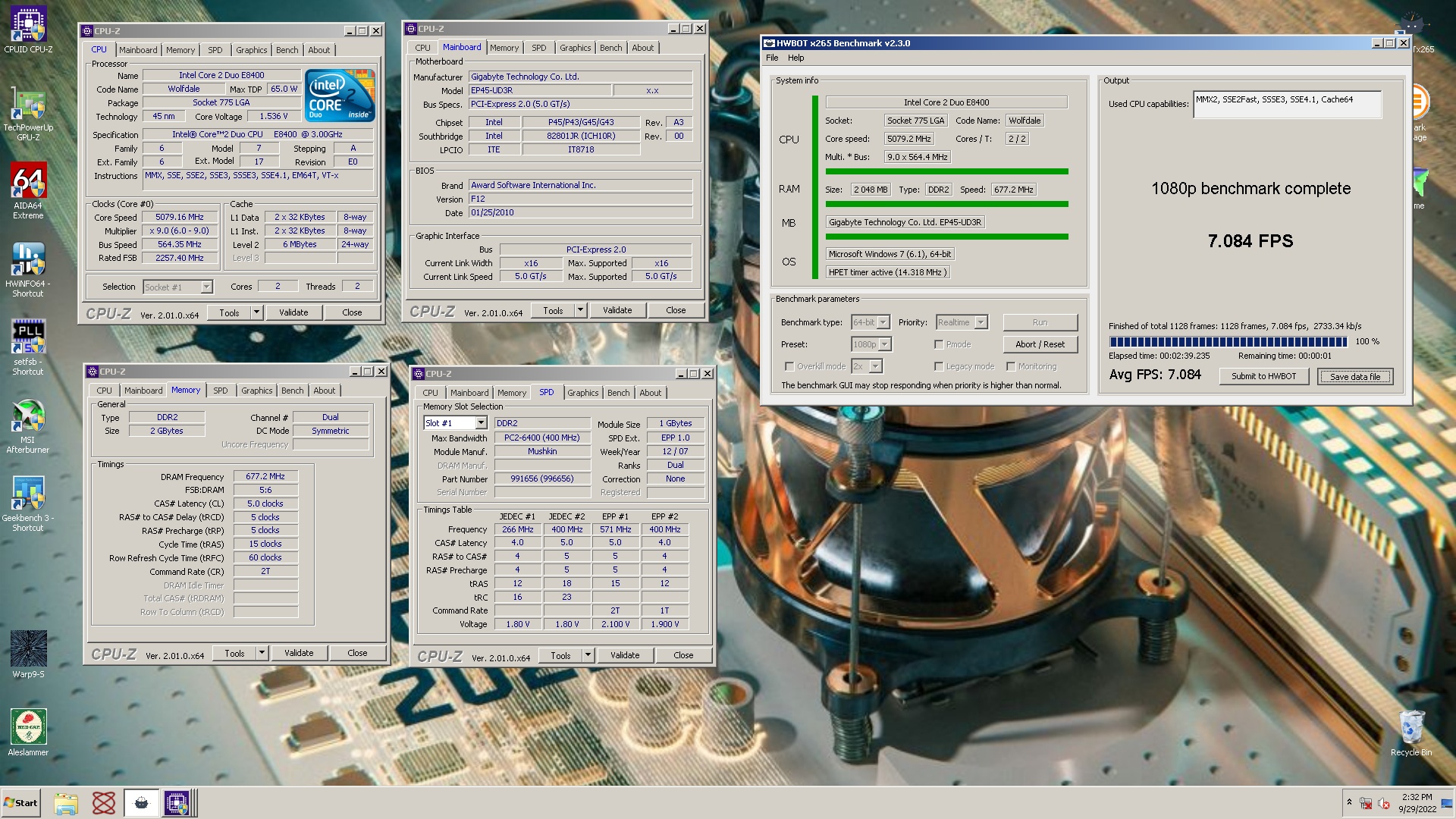Viewport: 1456px width, 819px height.
Task: Click the Used CPU capabilities text box
Action: point(1287,105)
